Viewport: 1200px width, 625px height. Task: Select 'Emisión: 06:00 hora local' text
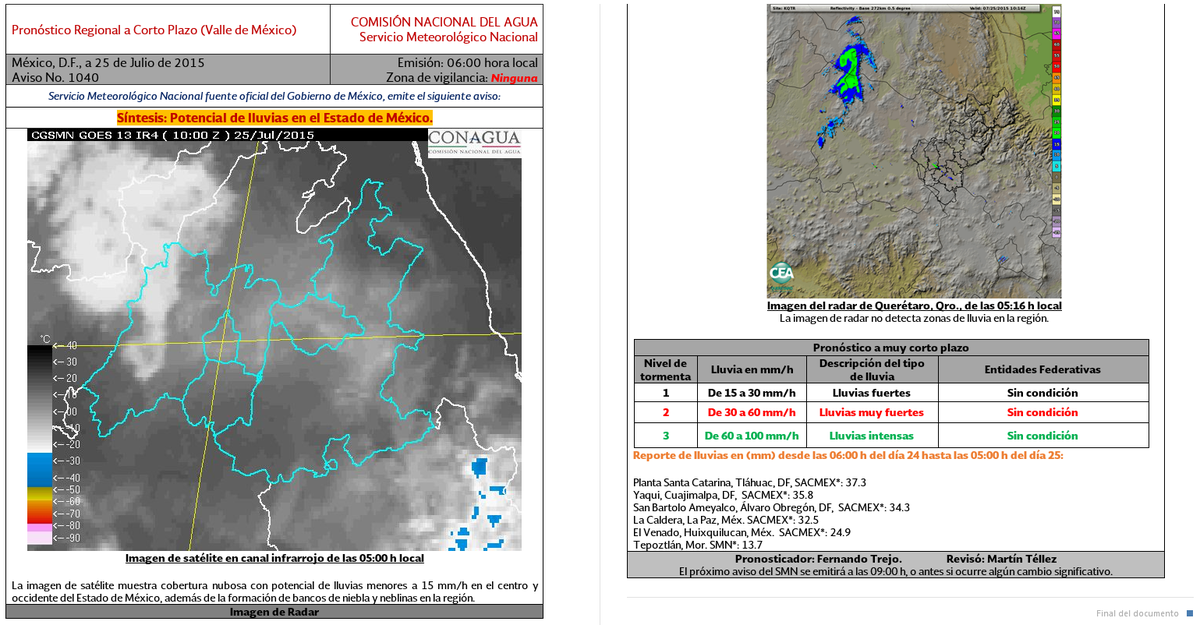point(467,62)
